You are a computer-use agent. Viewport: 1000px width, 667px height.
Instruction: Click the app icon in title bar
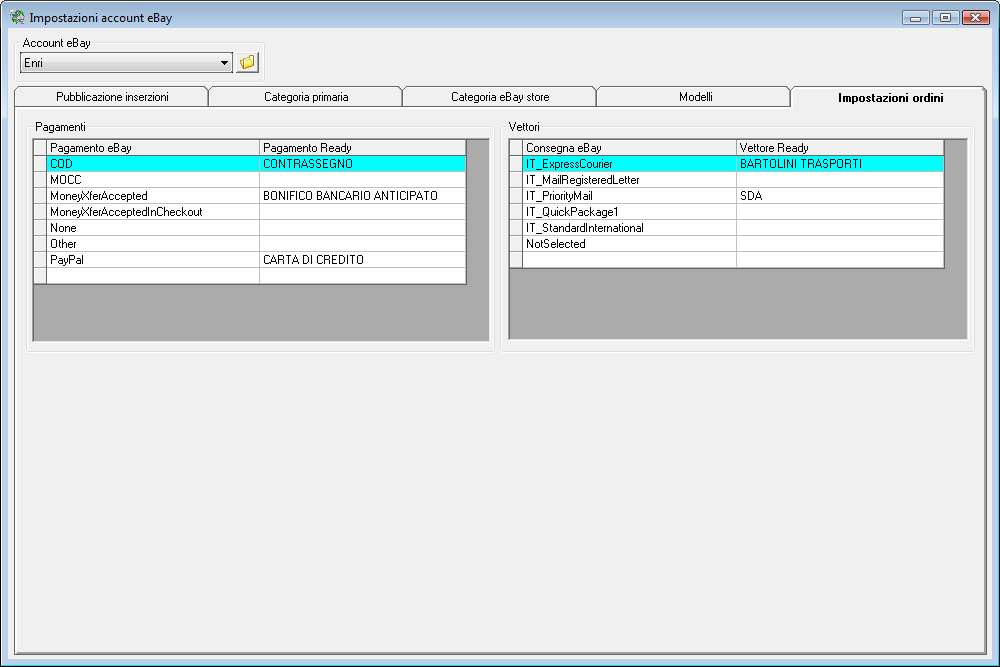[17, 17]
